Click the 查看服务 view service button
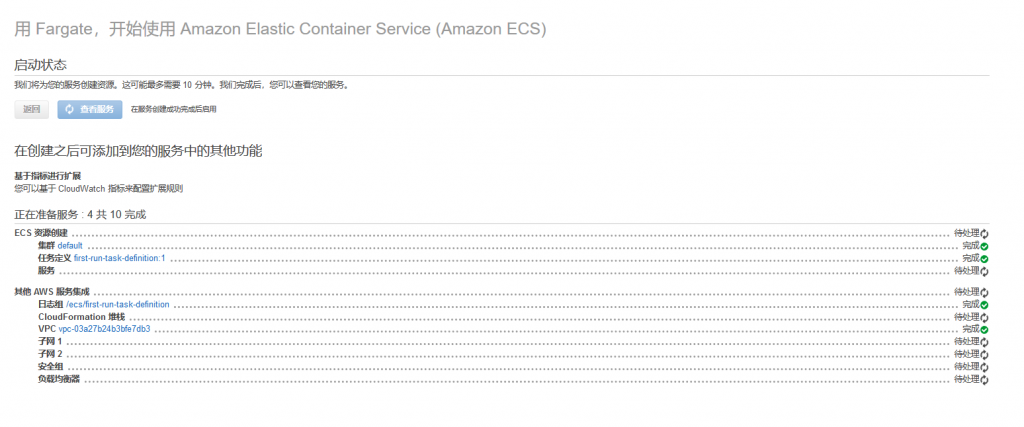The width and height of the screenshot is (1024, 427). [89, 110]
